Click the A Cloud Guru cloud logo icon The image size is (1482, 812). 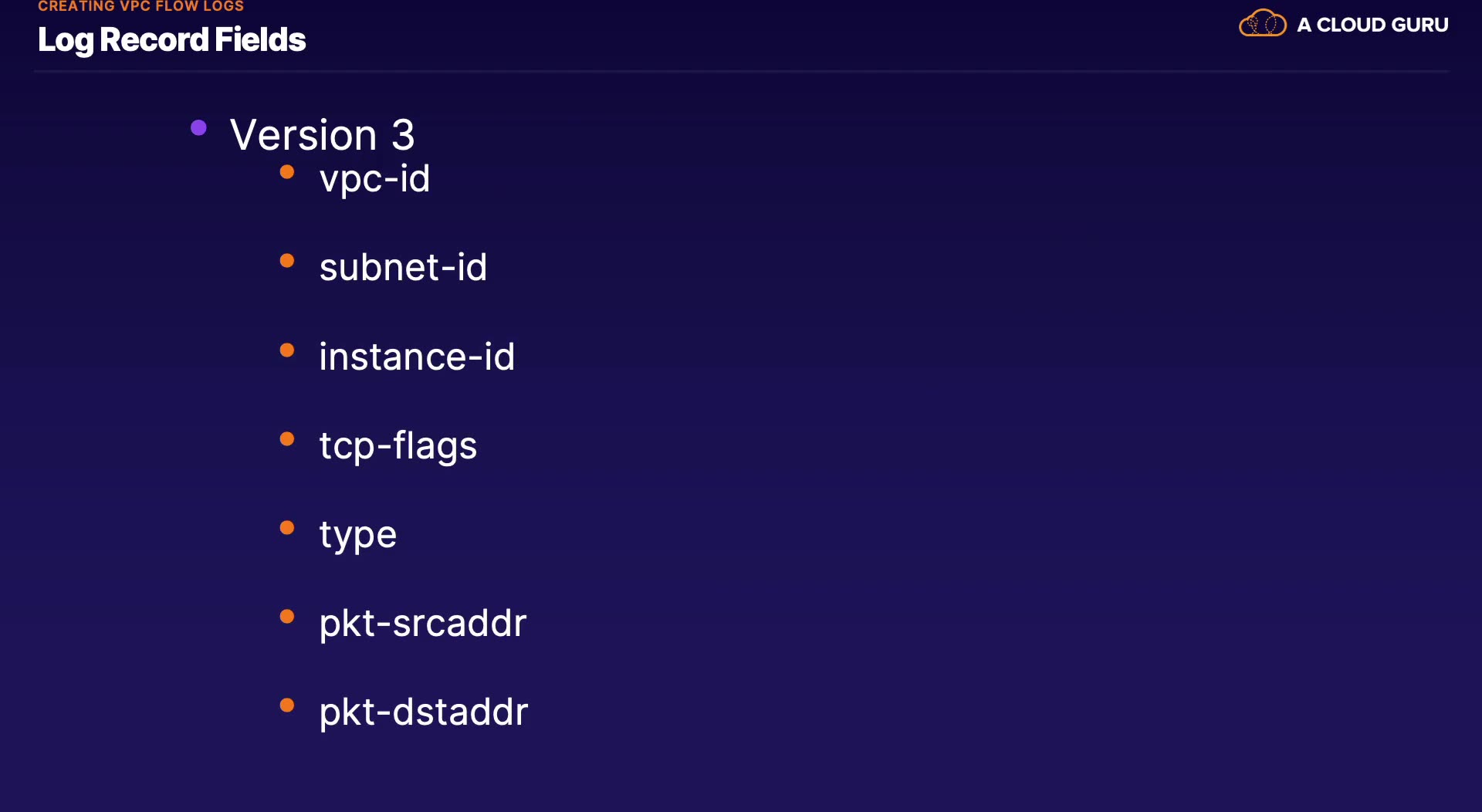pyautogui.click(x=1262, y=24)
